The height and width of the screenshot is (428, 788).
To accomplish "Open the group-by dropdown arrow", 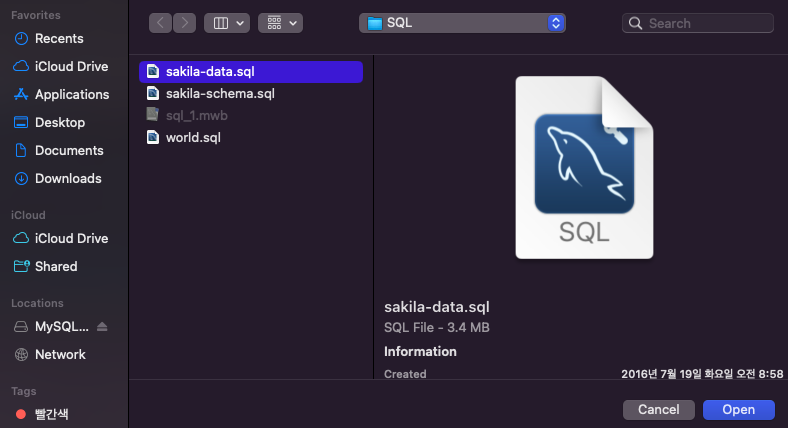I will point(293,23).
